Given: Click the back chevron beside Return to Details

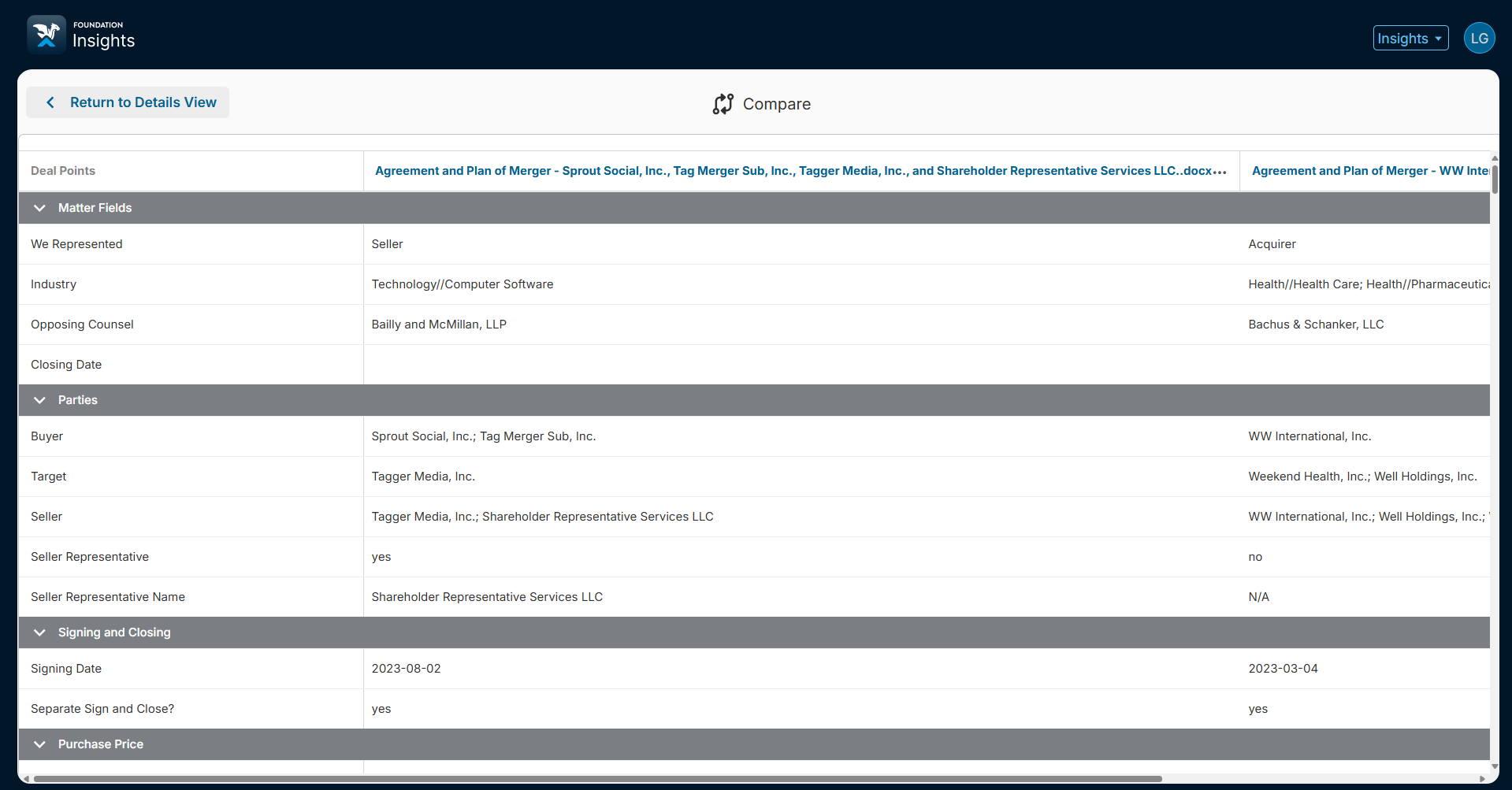Looking at the screenshot, I should pyautogui.click(x=50, y=102).
